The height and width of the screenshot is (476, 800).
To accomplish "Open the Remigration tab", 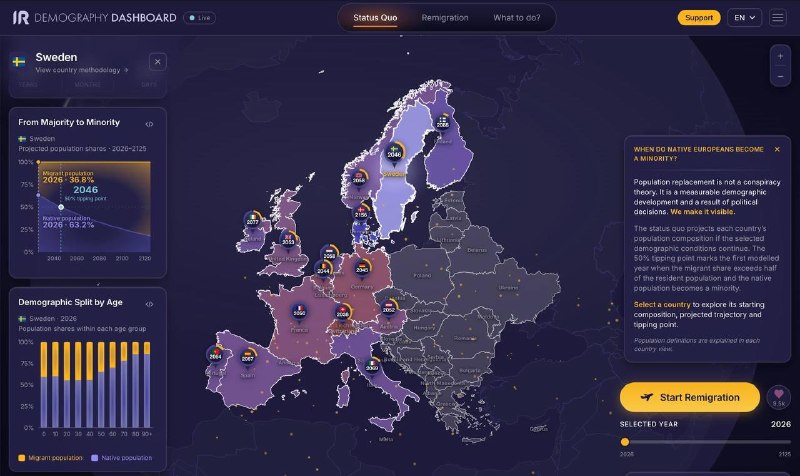I will tap(445, 18).
